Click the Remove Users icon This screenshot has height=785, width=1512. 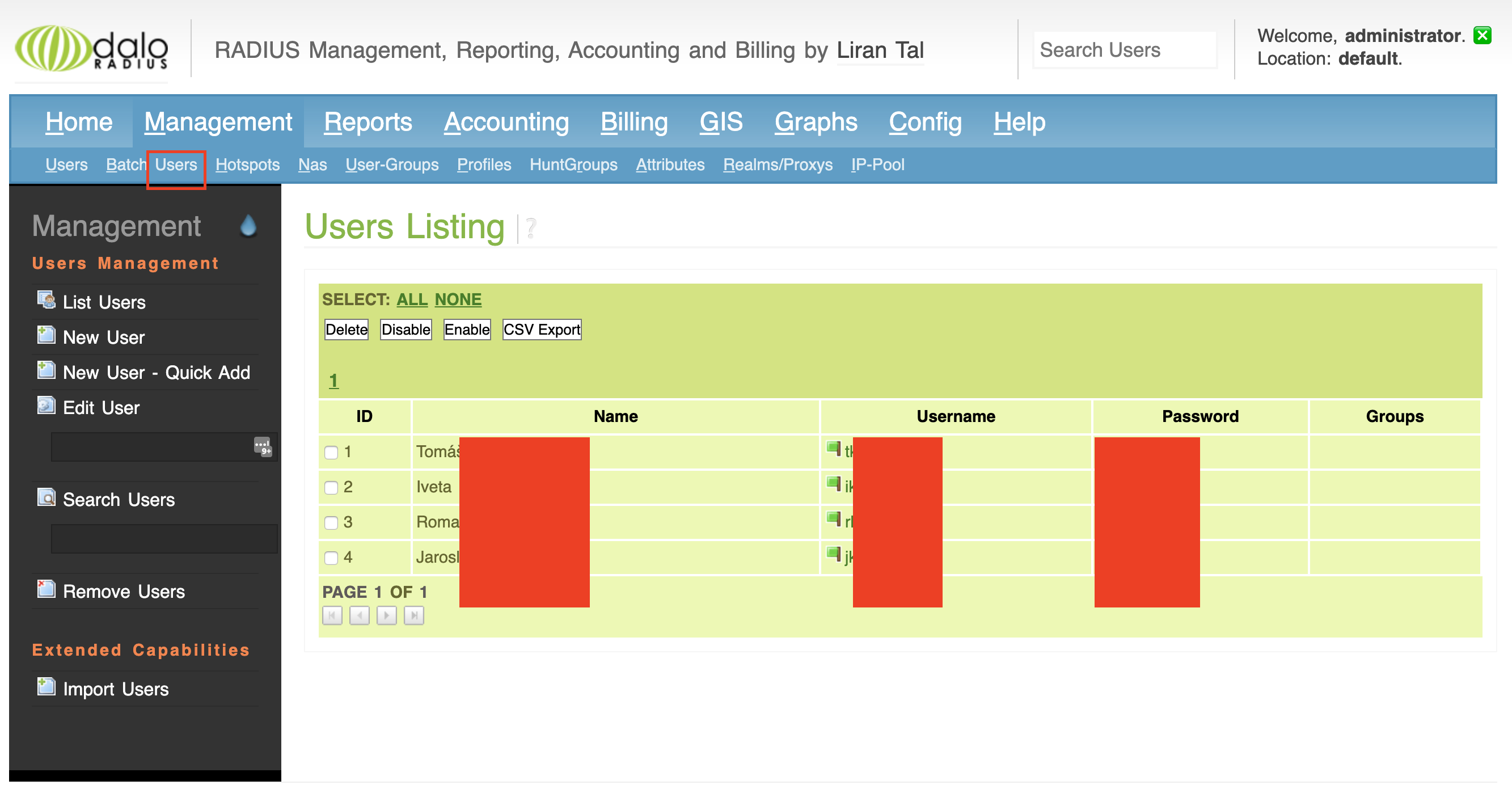click(x=47, y=589)
